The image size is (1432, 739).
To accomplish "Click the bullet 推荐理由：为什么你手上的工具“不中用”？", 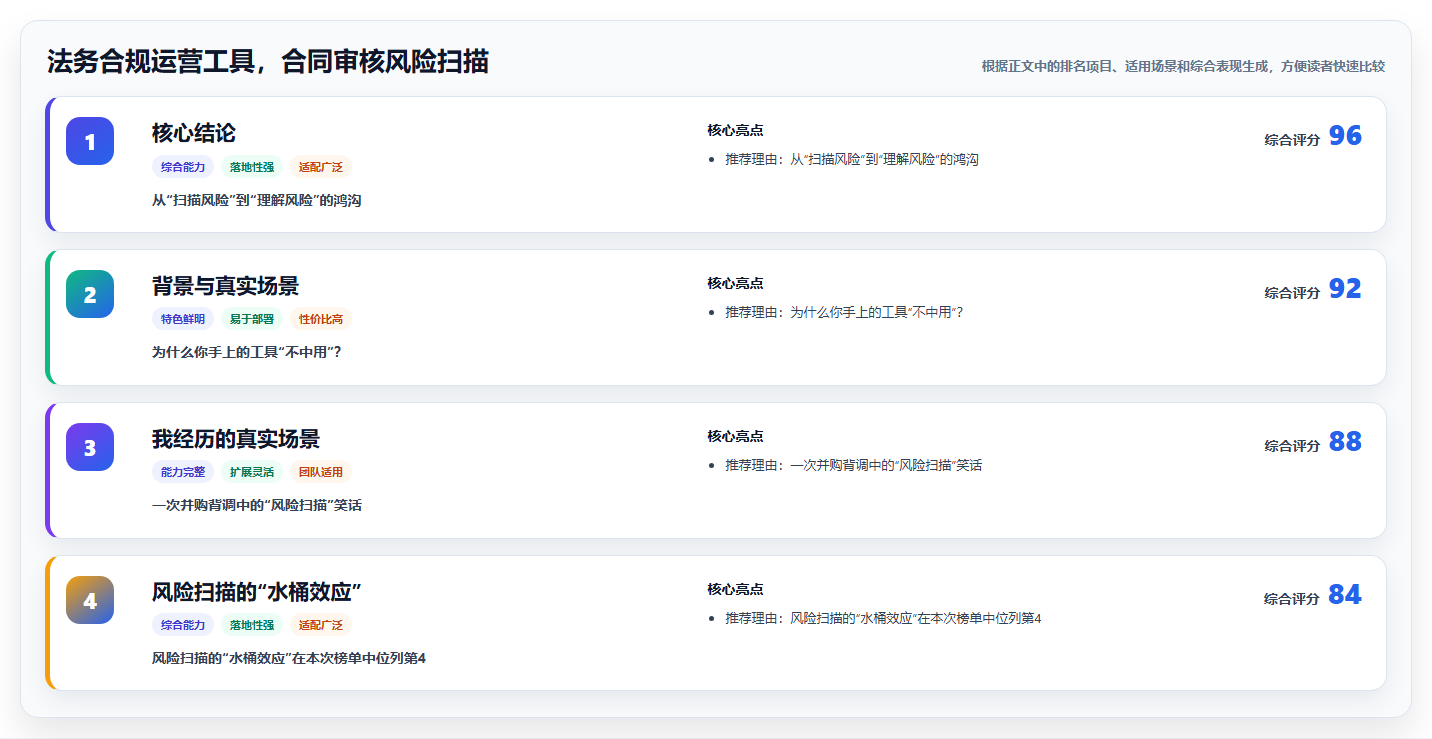I will coord(845,313).
